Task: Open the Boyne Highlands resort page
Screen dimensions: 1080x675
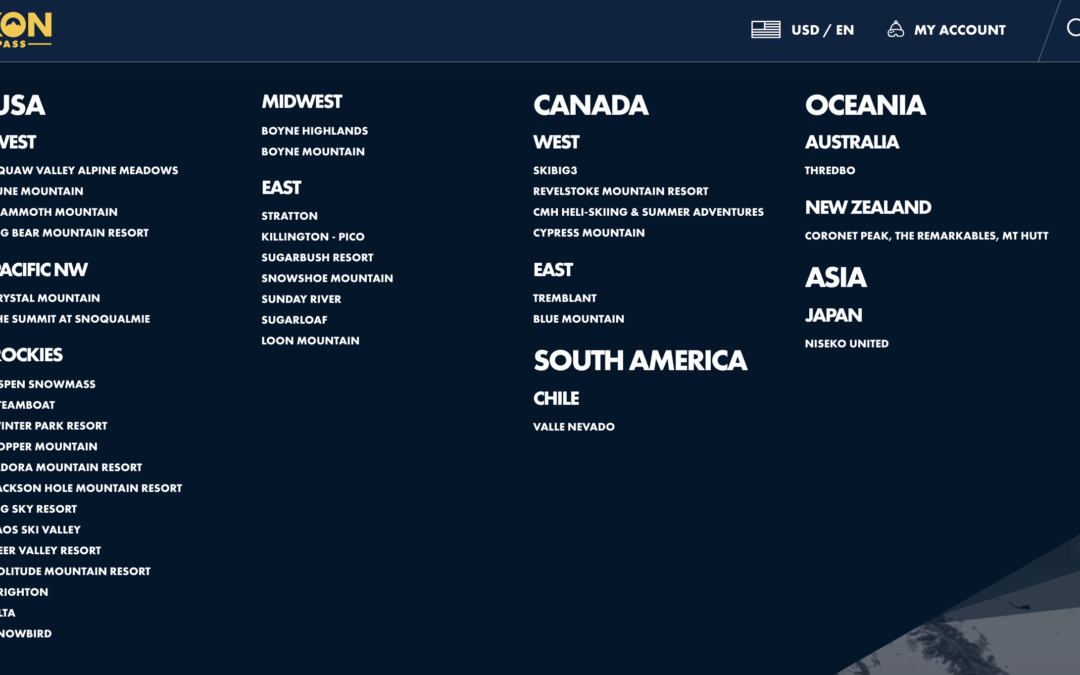Action: 315,131
